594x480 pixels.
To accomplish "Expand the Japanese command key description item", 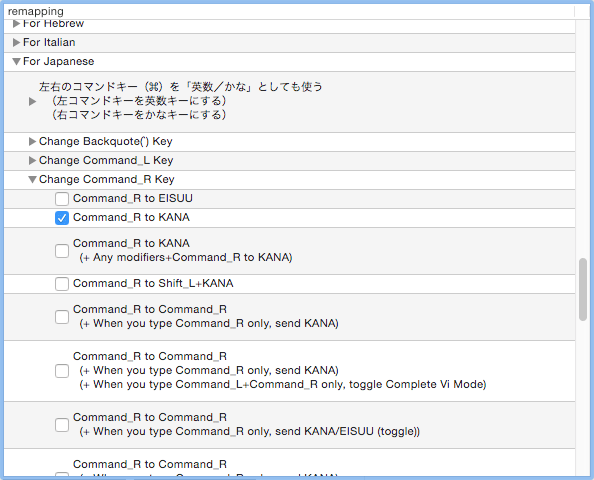I will 33,102.
